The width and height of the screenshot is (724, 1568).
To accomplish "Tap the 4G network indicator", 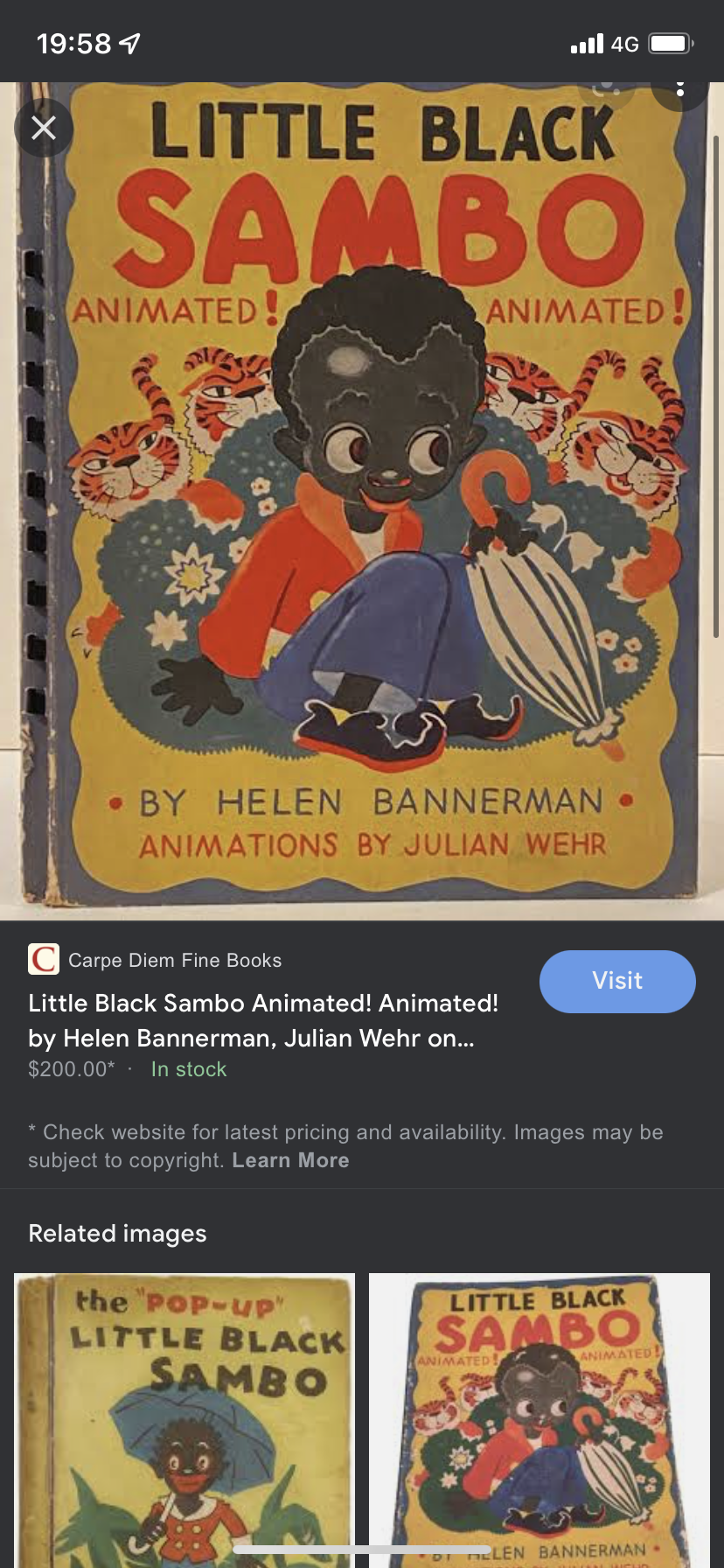I will 624,44.
